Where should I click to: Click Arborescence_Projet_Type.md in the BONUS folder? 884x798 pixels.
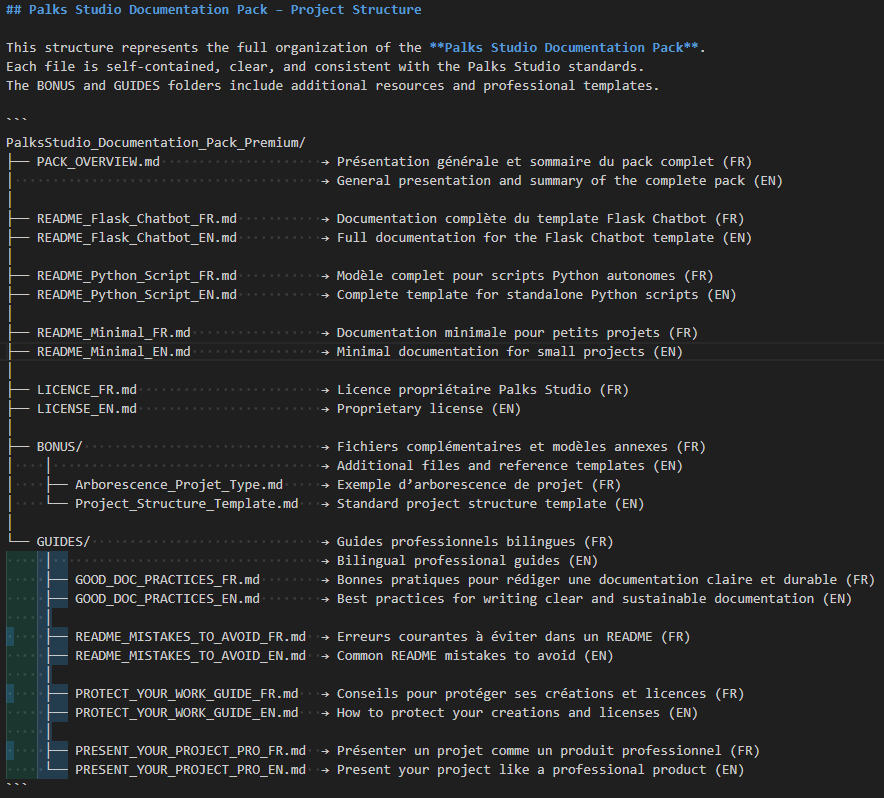pos(178,485)
